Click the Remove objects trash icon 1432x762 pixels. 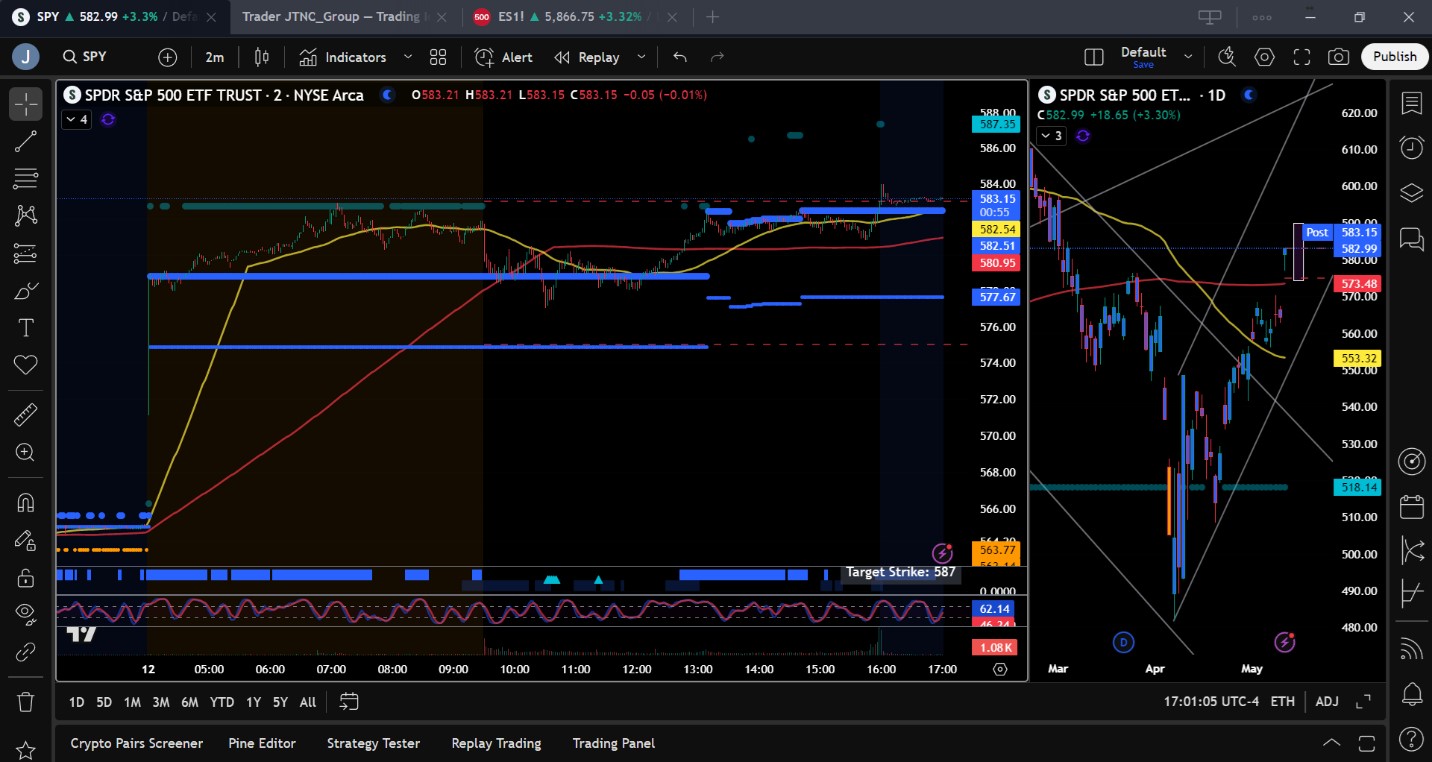25,701
